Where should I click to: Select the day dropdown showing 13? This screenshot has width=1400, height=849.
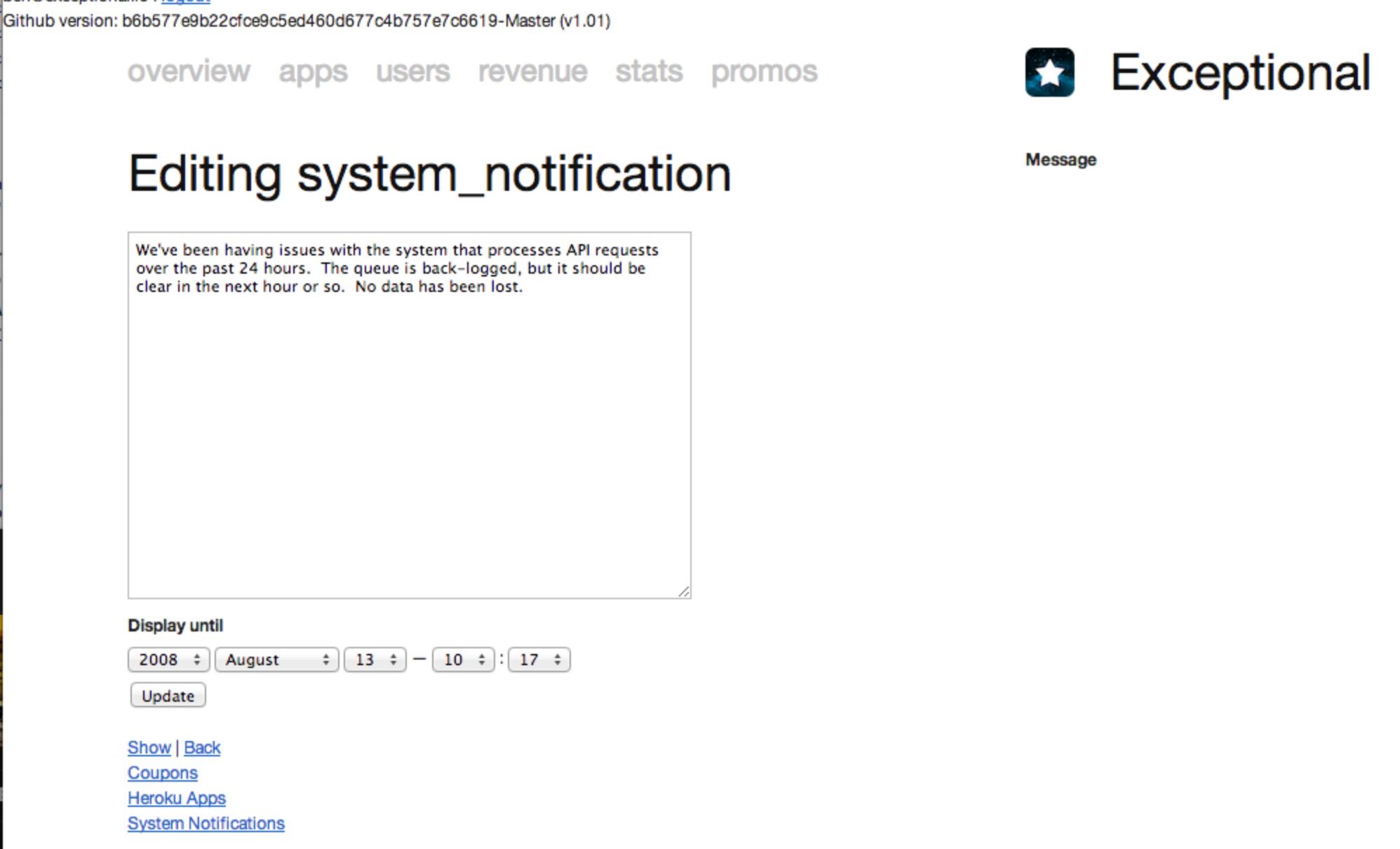click(373, 659)
